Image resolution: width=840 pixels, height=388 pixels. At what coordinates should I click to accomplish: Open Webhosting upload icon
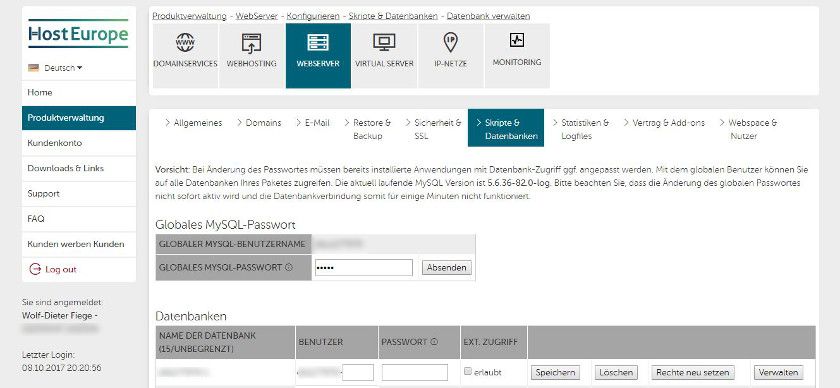pos(251,43)
